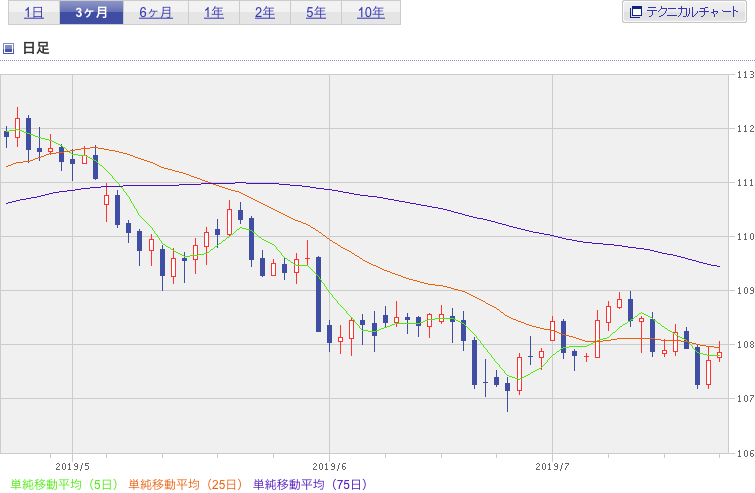Click the 単純移動平均（25日） orange legend
Image resolution: width=755 pixels, height=493 pixels.
point(185,484)
